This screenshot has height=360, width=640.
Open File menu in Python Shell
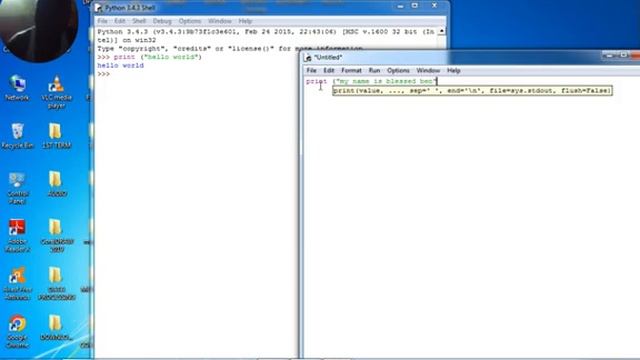coord(102,21)
